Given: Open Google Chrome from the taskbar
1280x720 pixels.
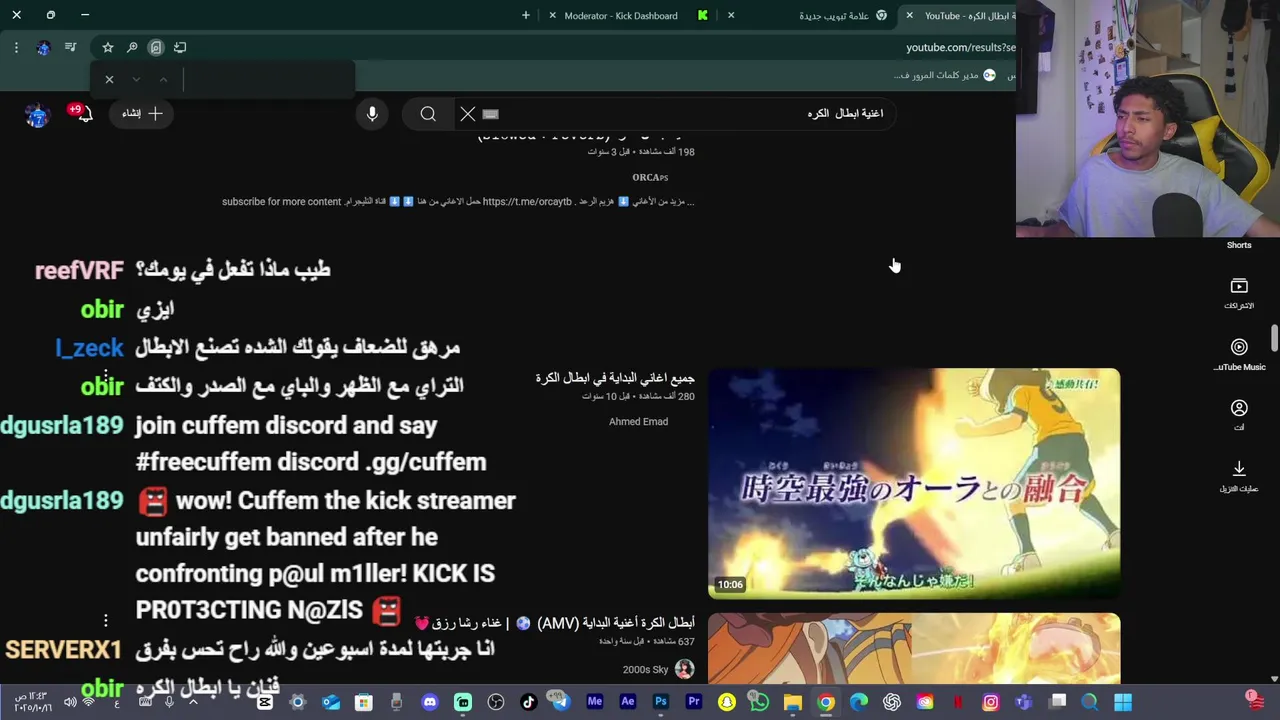Looking at the screenshot, I should tap(825, 702).
